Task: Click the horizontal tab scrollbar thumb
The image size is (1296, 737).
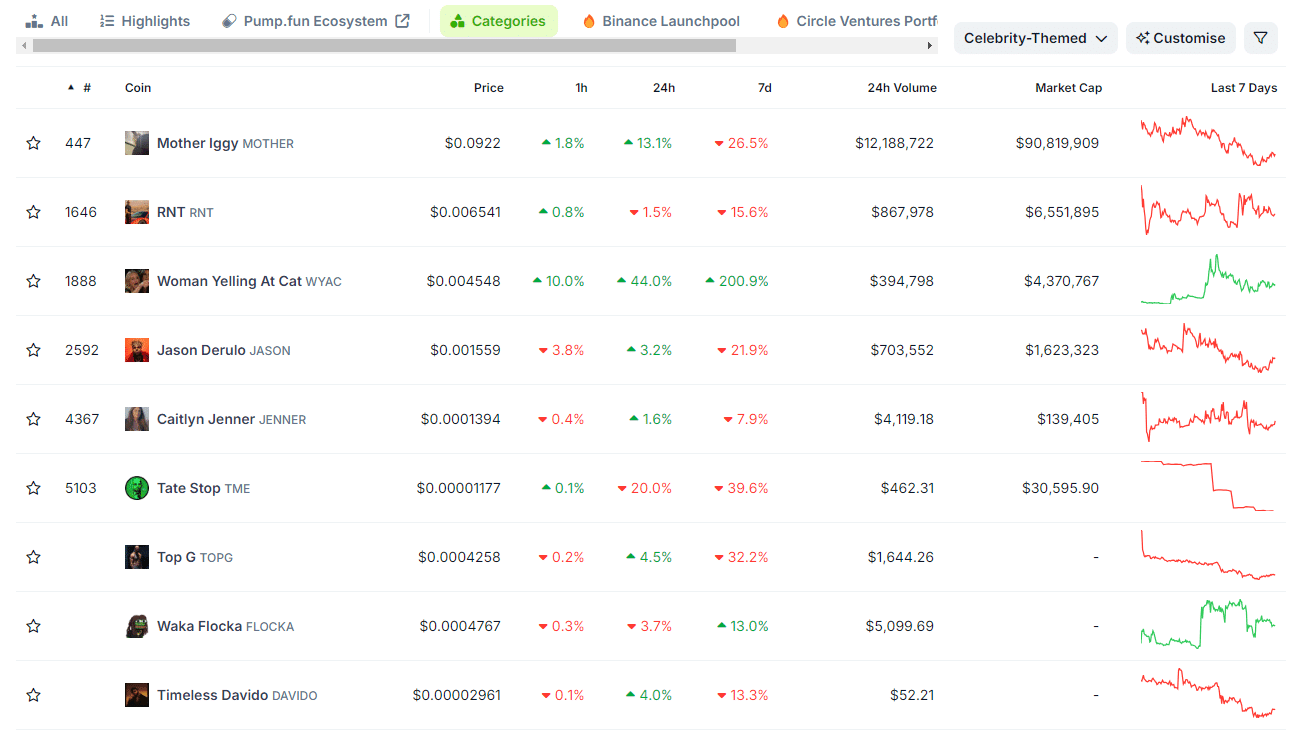Action: pos(384,46)
